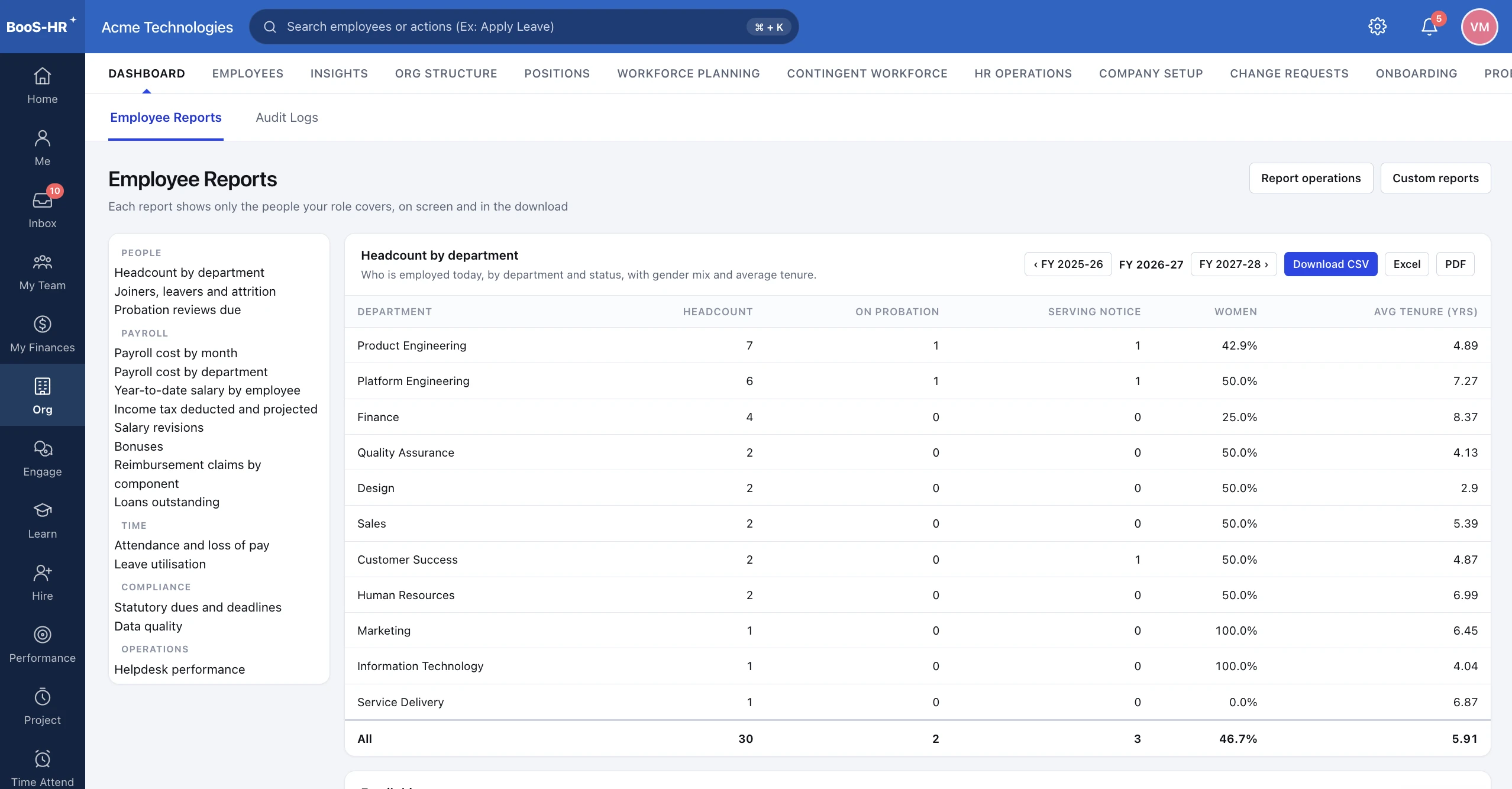Image resolution: width=1512 pixels, height=789 pixels.
Task: Focus the employee search field
Action: (x=524, y=27)
